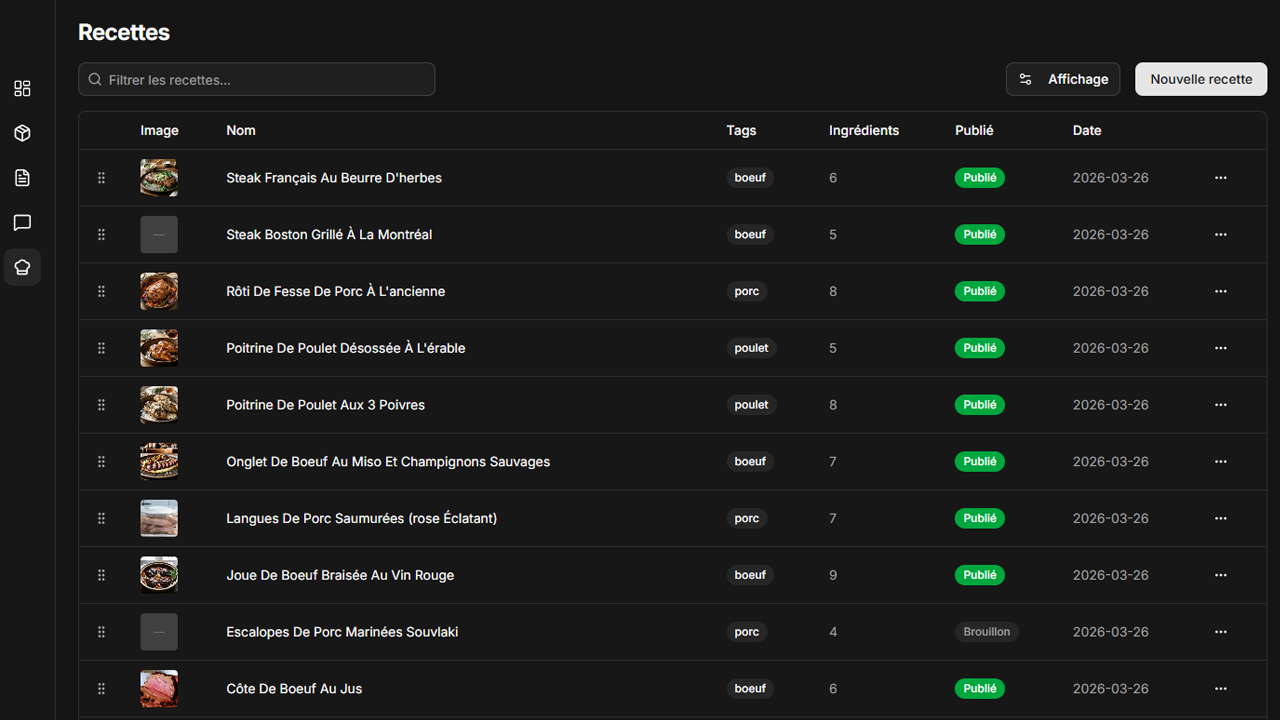Click the boeuf tag on Steak Français row
Viewport: 1280px width, 720px height.
click(x=750, y=178)
